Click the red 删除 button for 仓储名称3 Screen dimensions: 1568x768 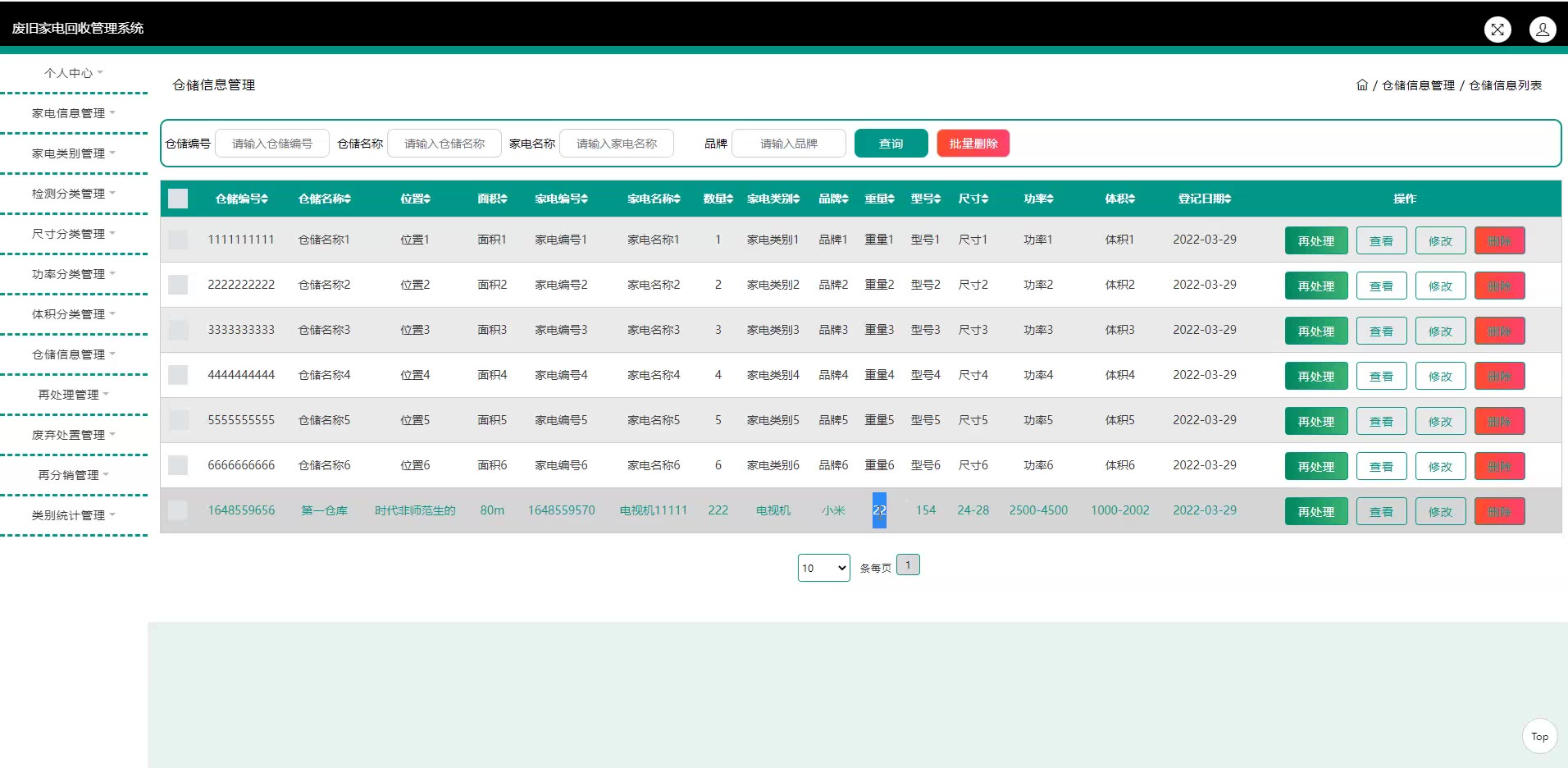pyautogui.click(x=1499, y=331)
